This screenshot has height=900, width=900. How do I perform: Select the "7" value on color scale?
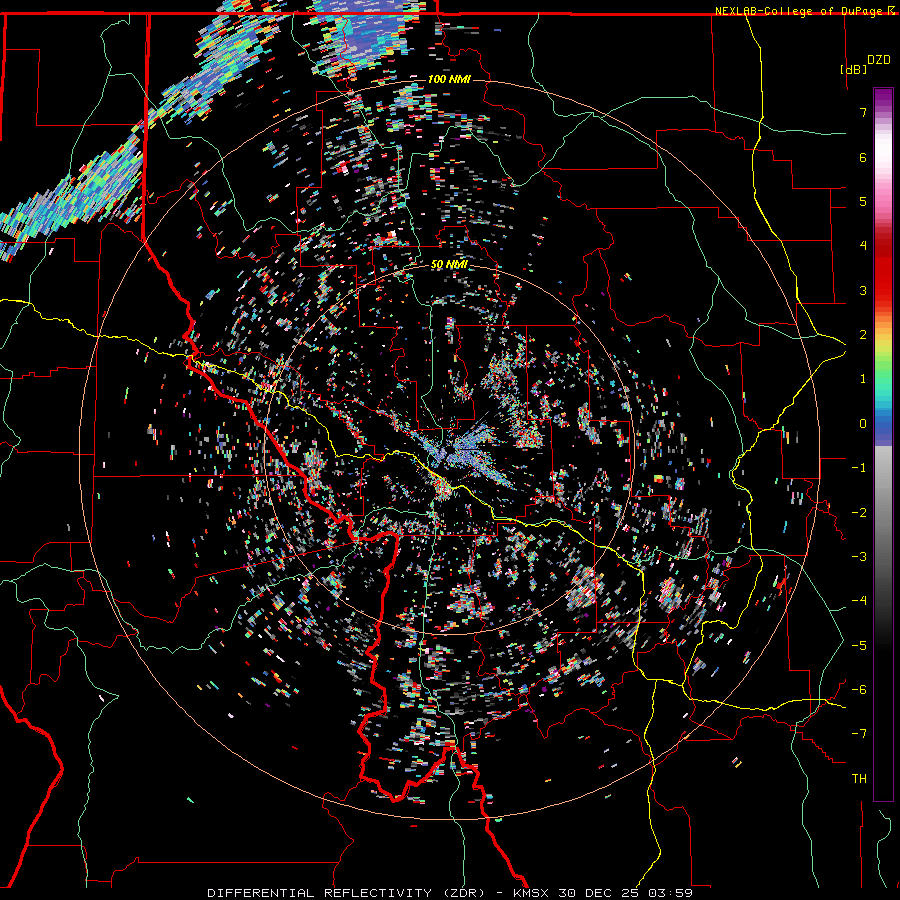pyautogui.click(x=863, y=112)
